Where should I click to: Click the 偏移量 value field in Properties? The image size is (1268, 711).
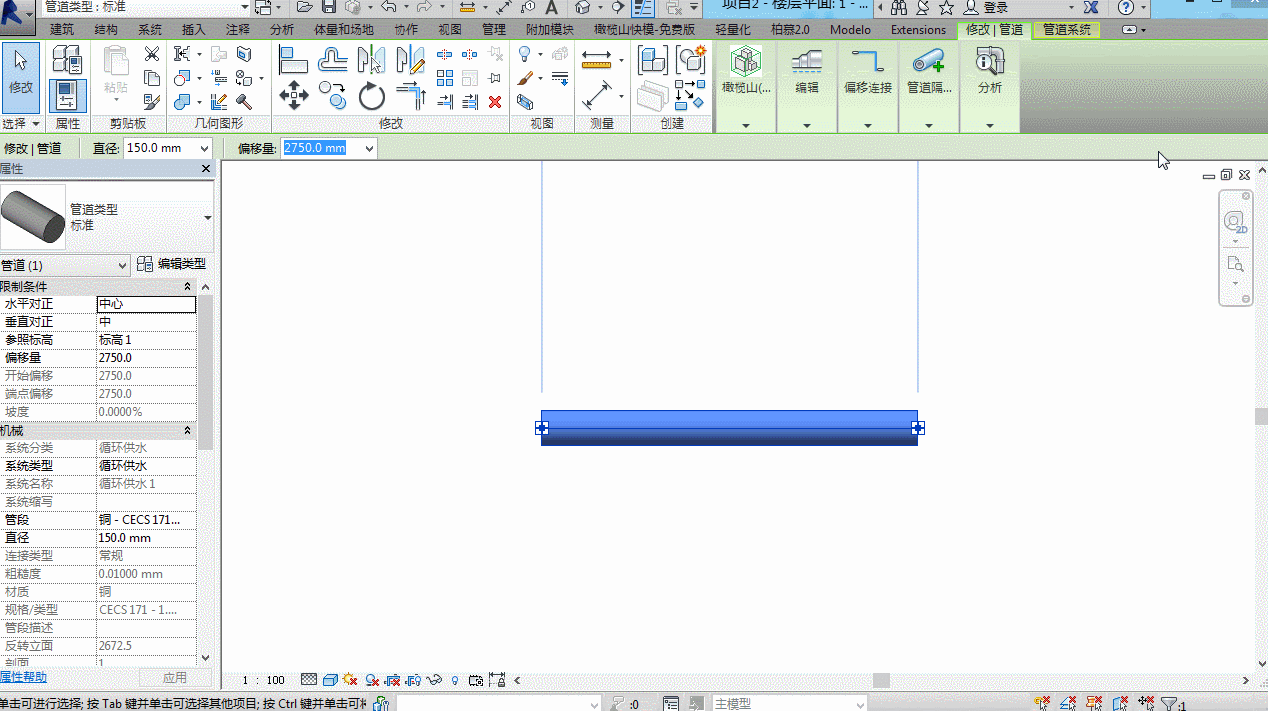pos(146,358)
